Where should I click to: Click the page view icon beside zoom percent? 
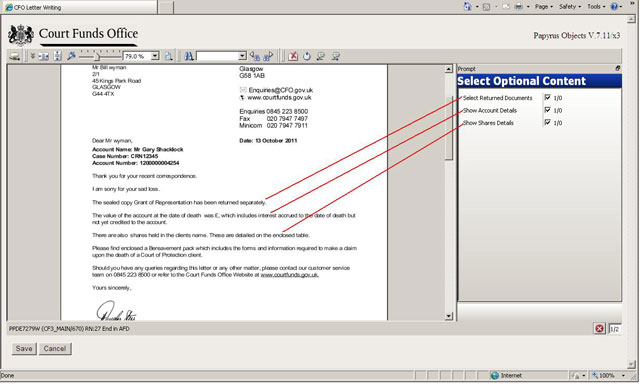[x=169, y=56]
